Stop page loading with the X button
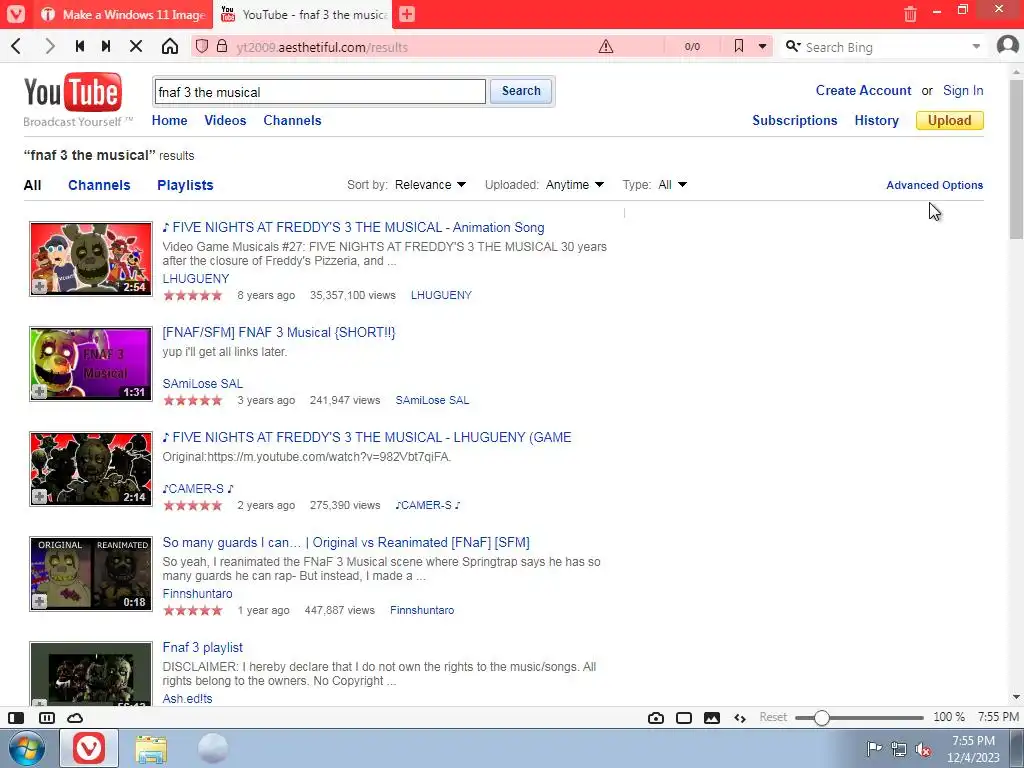The height and width of the screenshot is (768, 1024). [136, 46]
